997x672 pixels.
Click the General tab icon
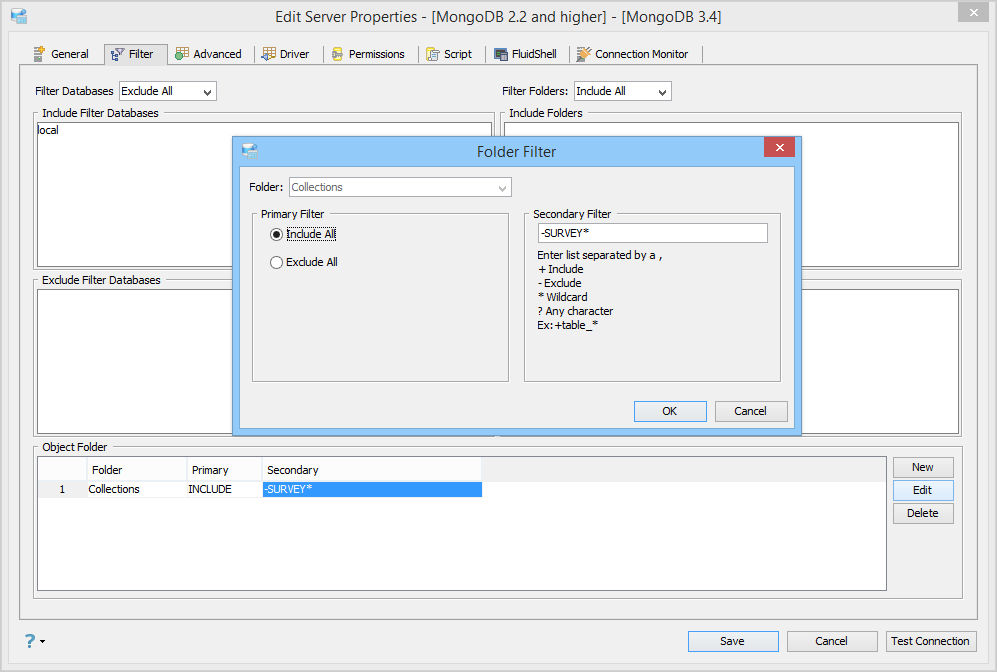(39, 54)
